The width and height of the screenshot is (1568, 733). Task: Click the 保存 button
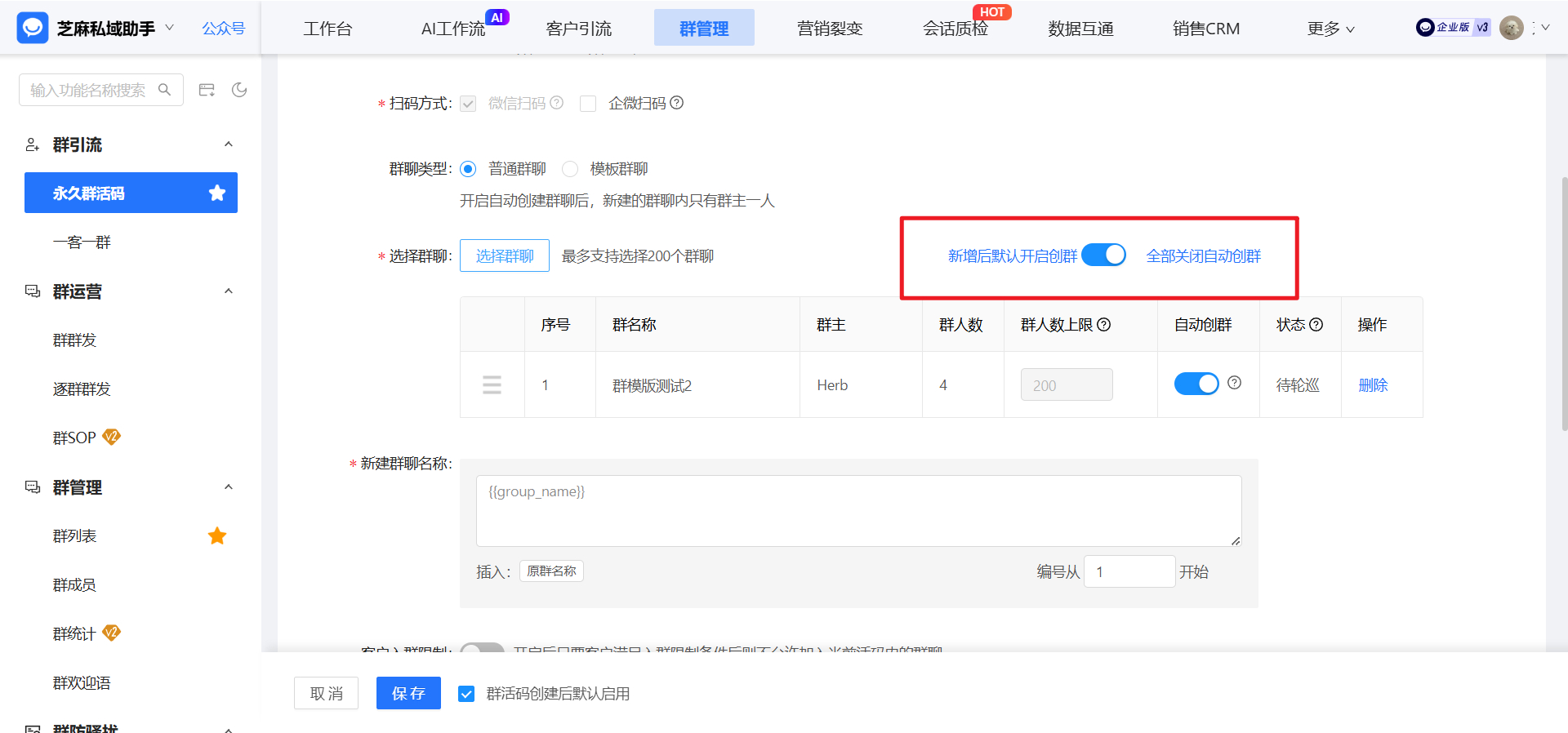[x=408, y=693]
